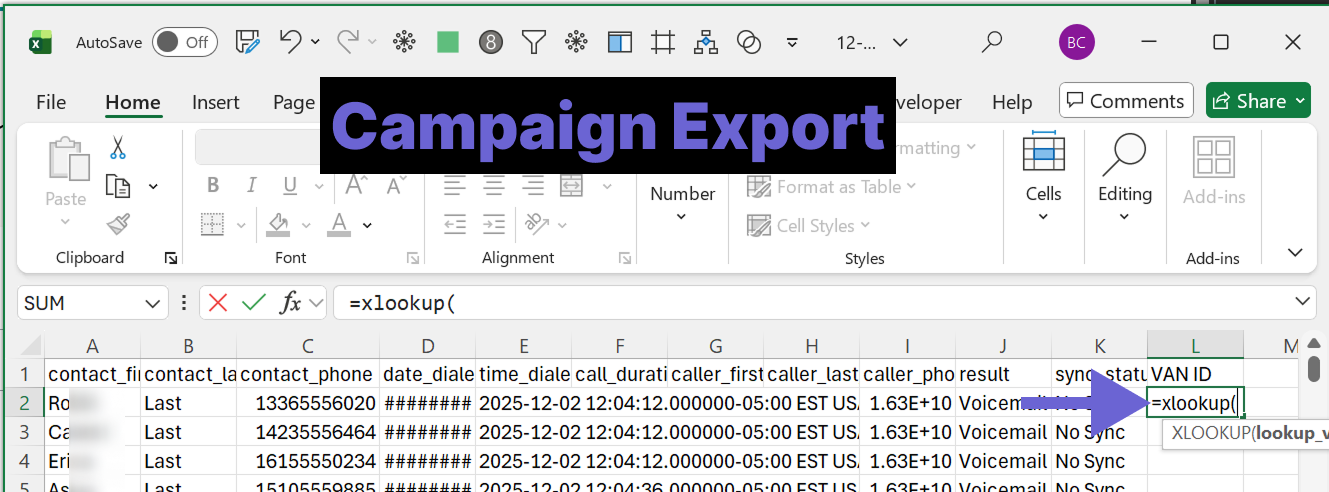Click the Borders icon in Font group
Viewport: 1329px width, 492px height.
pos(211,224)
